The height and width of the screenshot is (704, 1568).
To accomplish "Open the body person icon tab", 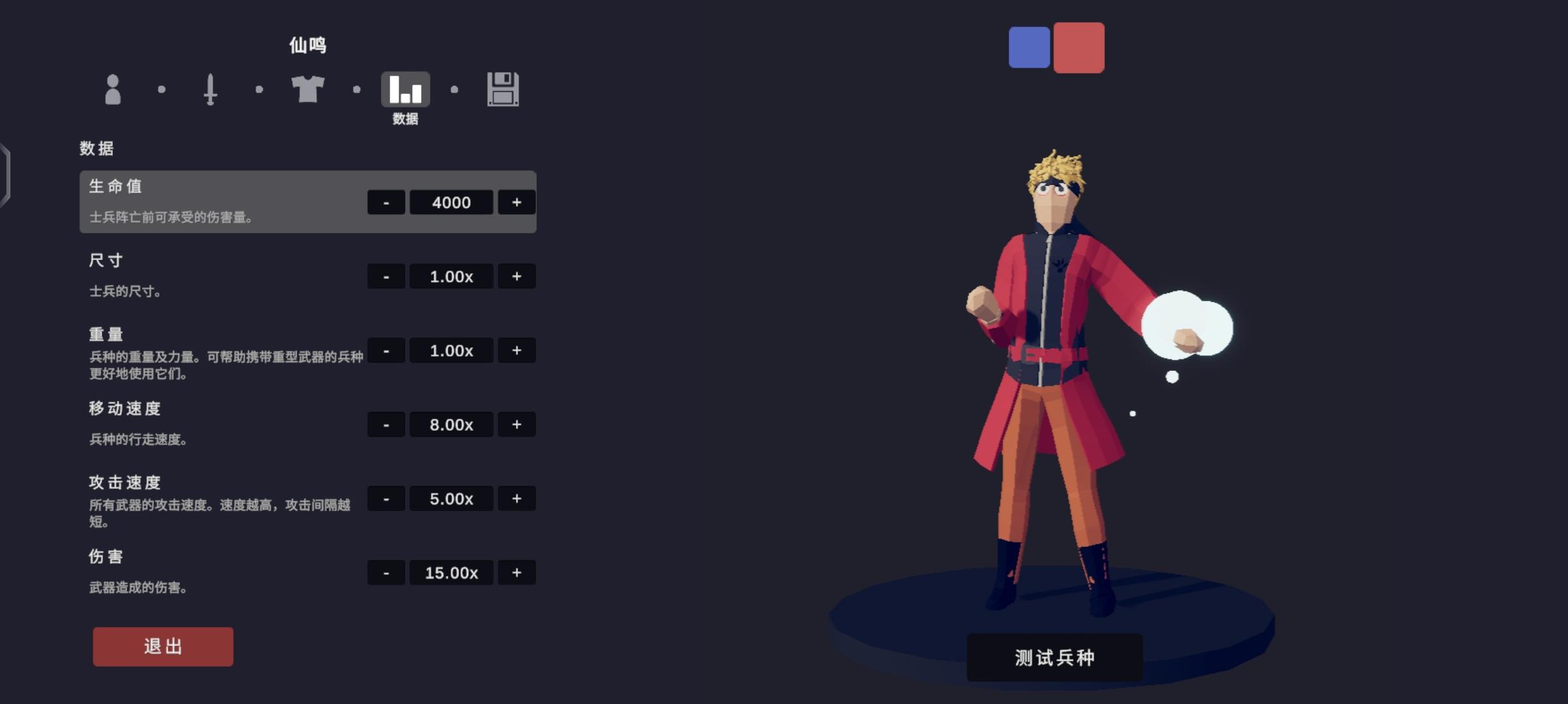I will click(113, 89).
